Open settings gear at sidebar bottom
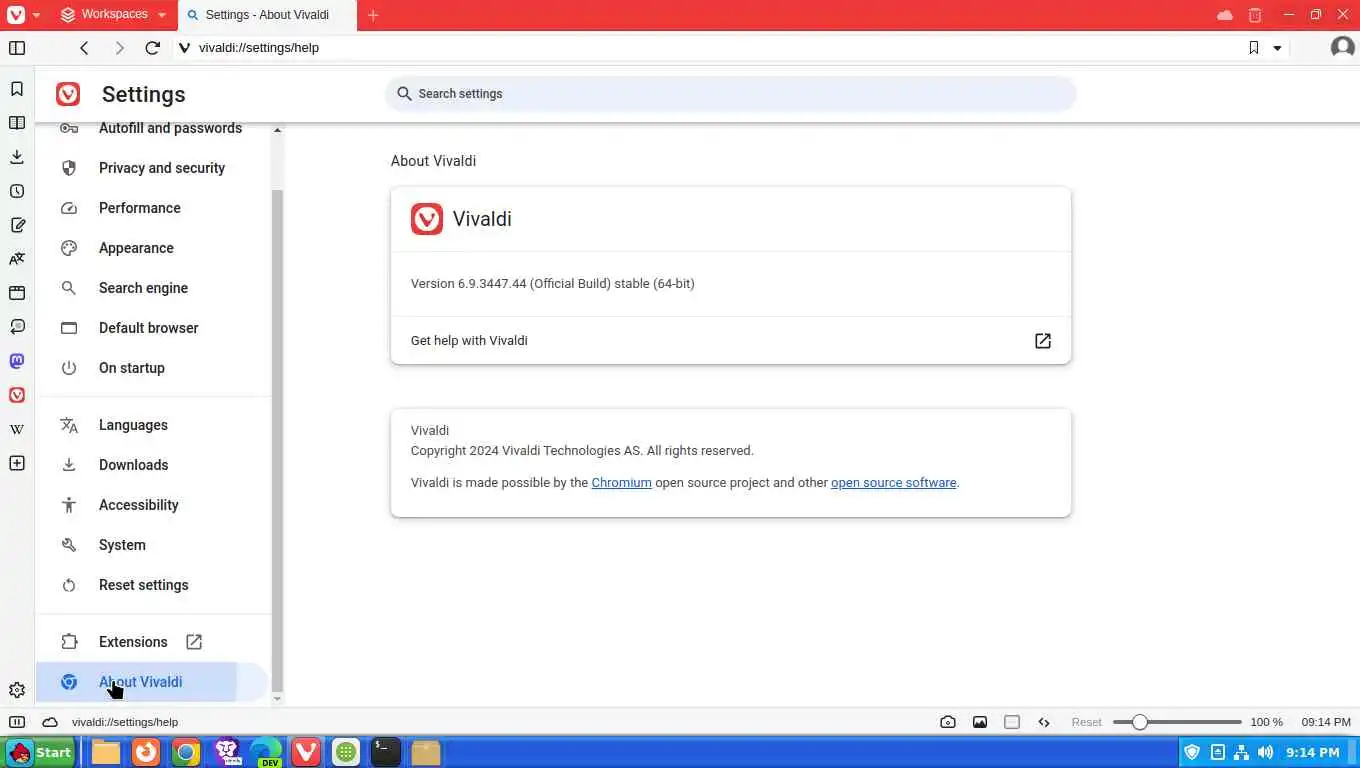This screenshot has height=768, width=1360. pyautogui.click(x=17, y=690)
